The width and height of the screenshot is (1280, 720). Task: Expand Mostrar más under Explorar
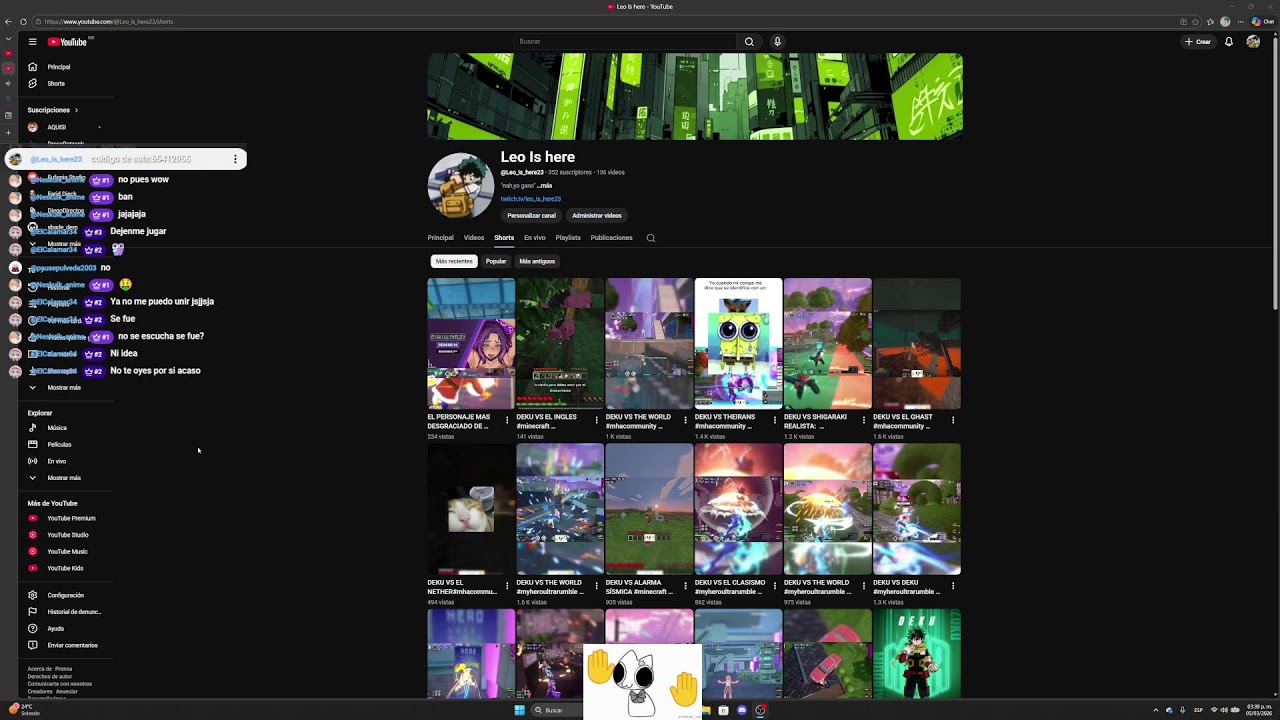(x=64, y=478)
